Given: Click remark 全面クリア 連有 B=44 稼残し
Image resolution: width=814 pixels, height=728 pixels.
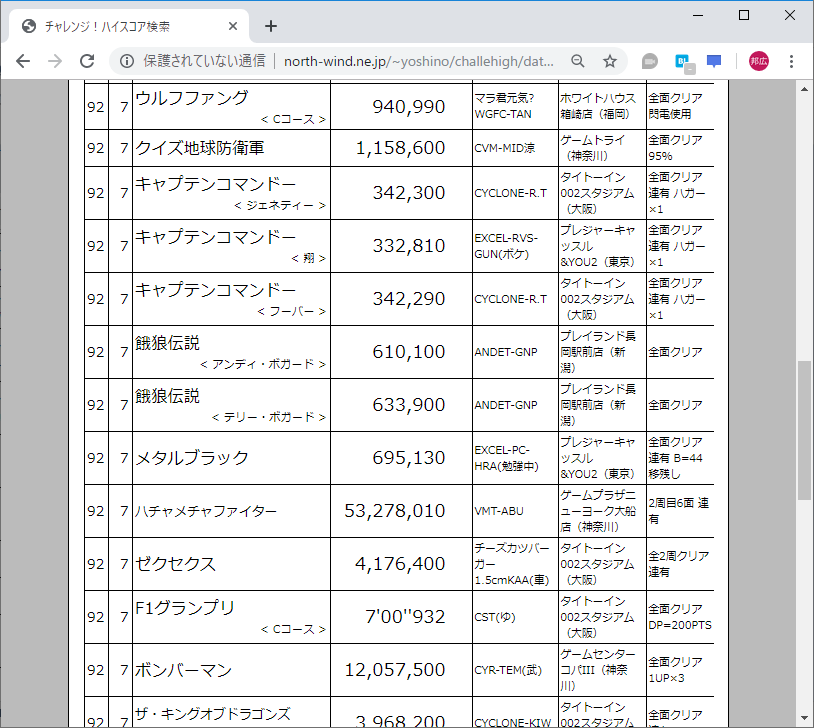Looking at the screenshot, I should click(x=675, y=458).
